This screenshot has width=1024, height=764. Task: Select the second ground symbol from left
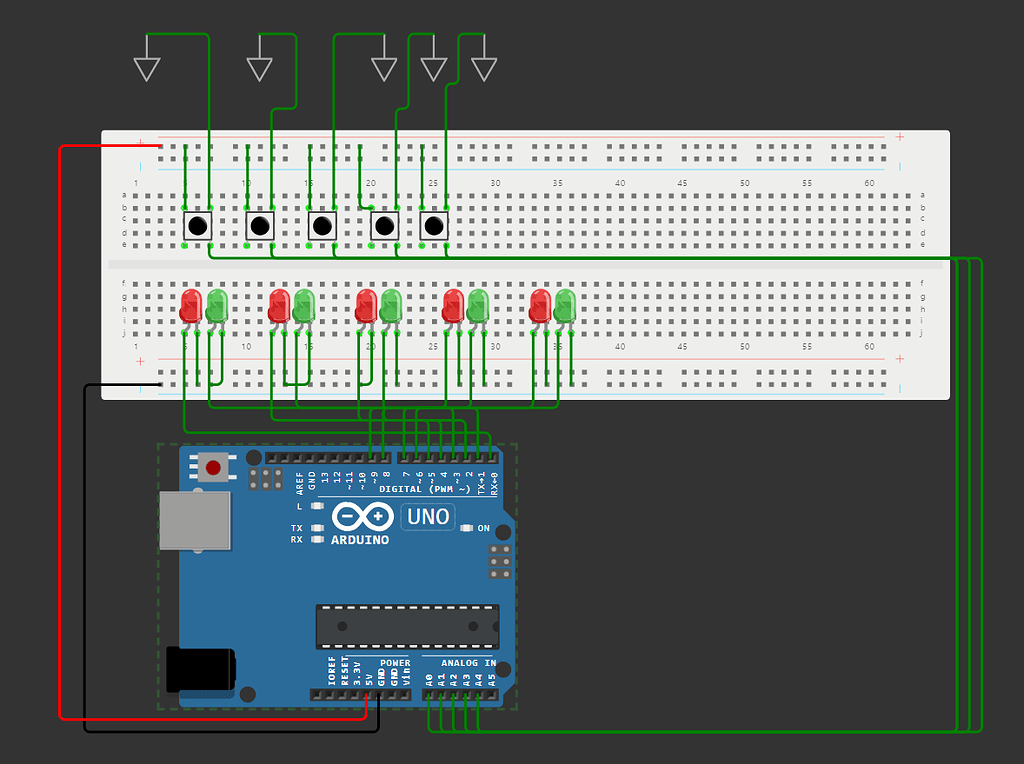tap(260, 68)
